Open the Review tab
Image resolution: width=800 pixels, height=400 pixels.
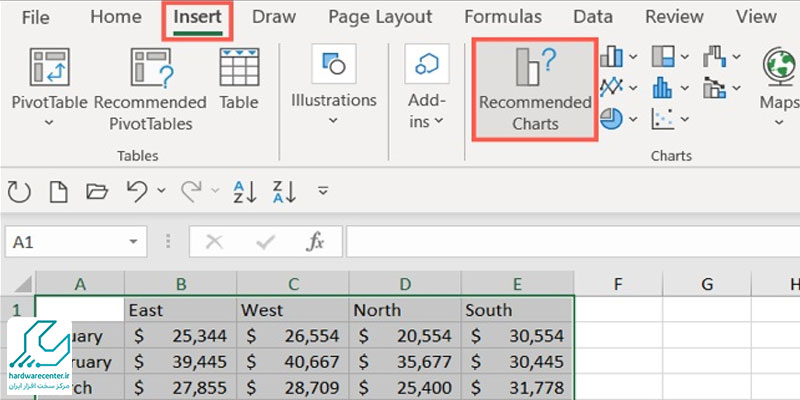pyautogui.click(x=675, y=17)
